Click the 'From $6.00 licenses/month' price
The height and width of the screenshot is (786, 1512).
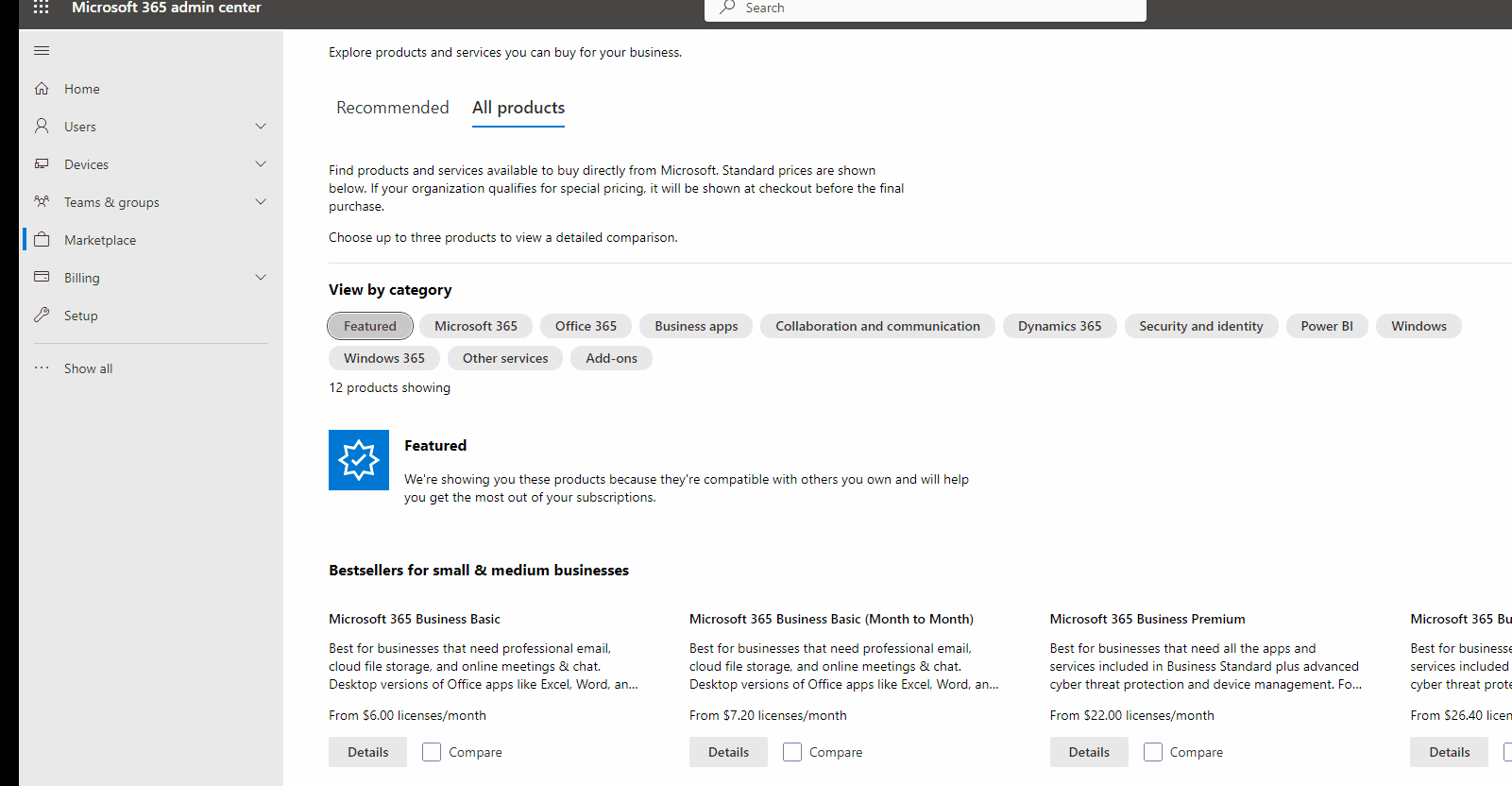tap(407, 715)
